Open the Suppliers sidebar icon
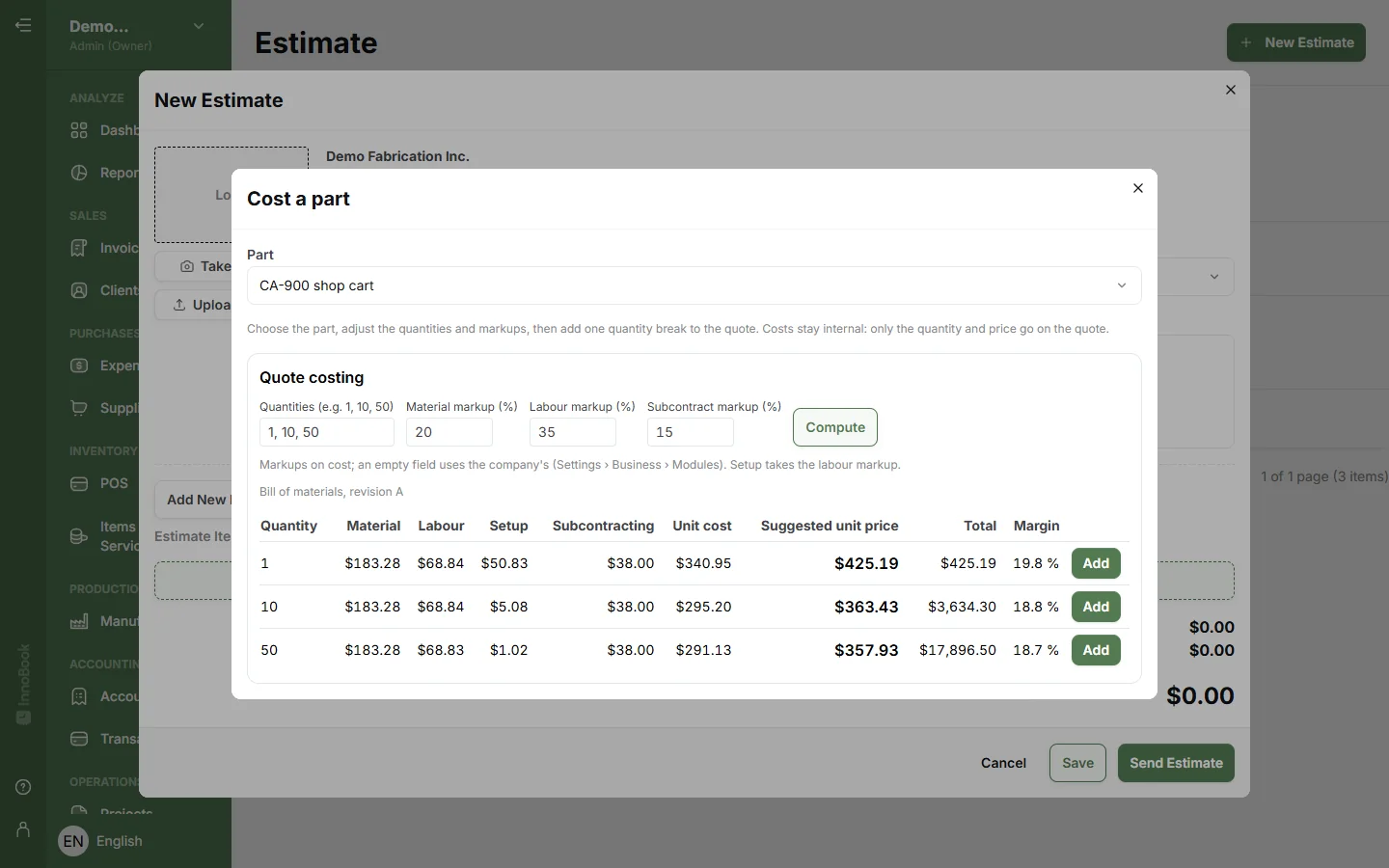Viewport: 1389px width, 868px height. pyautogui.click(x=79, y=408)
